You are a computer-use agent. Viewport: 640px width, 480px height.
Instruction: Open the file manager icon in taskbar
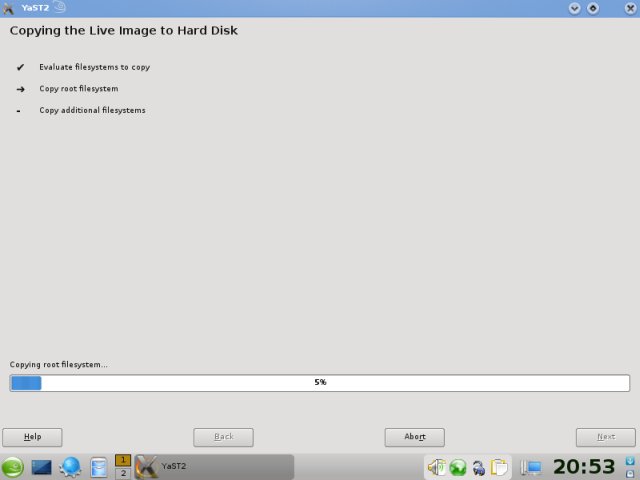point(98,467)
